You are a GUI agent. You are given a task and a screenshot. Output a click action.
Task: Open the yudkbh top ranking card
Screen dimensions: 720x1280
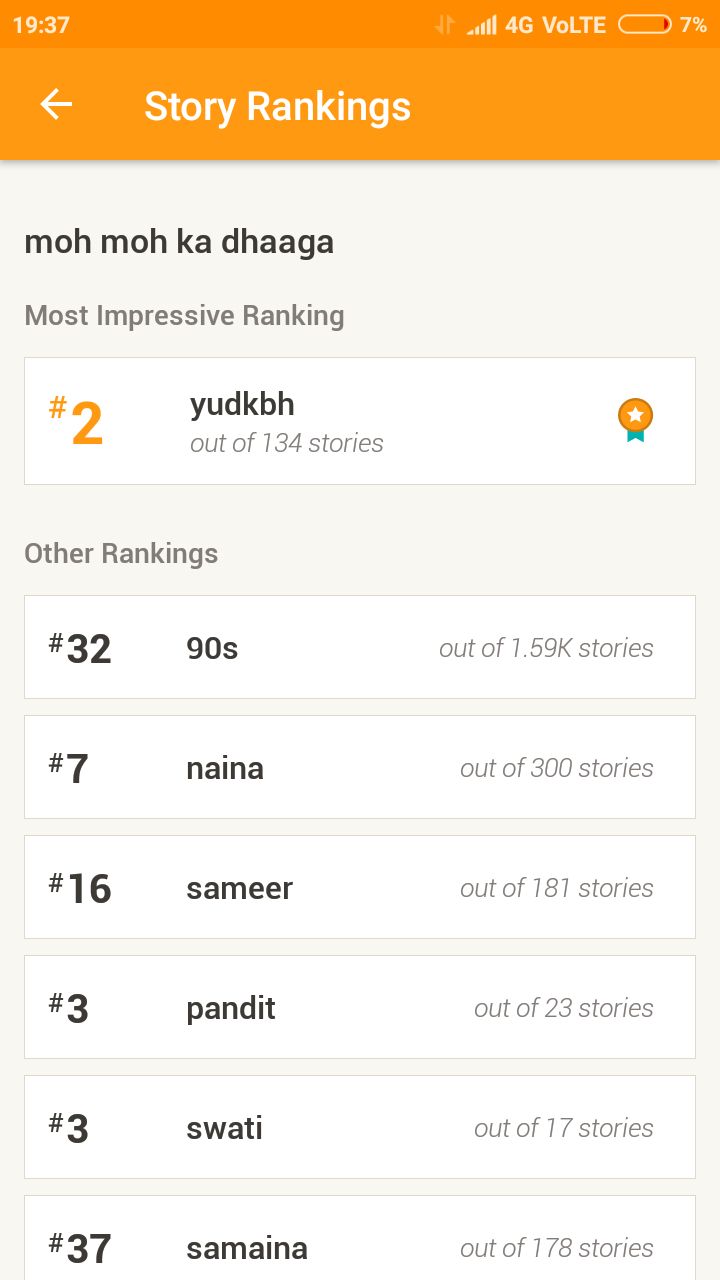pos(360,421)
